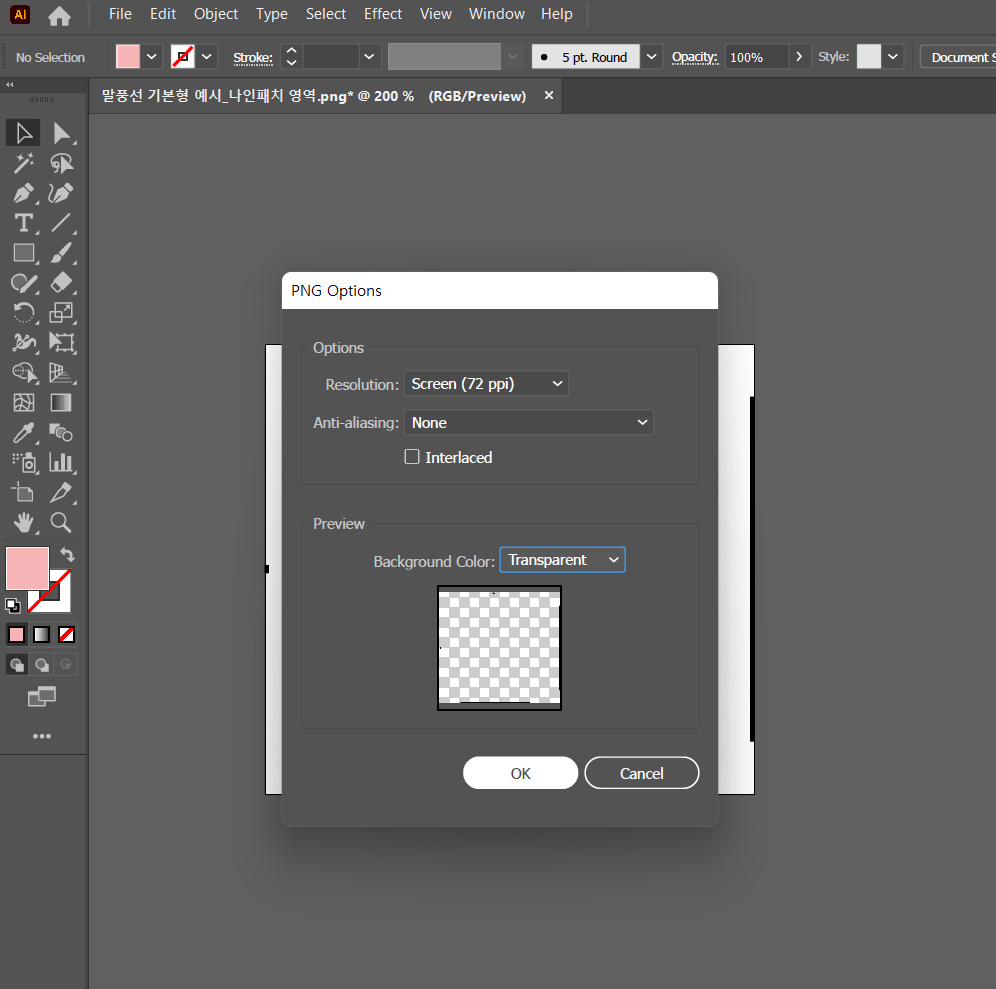The image size is (996, 989).
Task: Open the Style dropdown arrow
Action: [x=892, y=57]
